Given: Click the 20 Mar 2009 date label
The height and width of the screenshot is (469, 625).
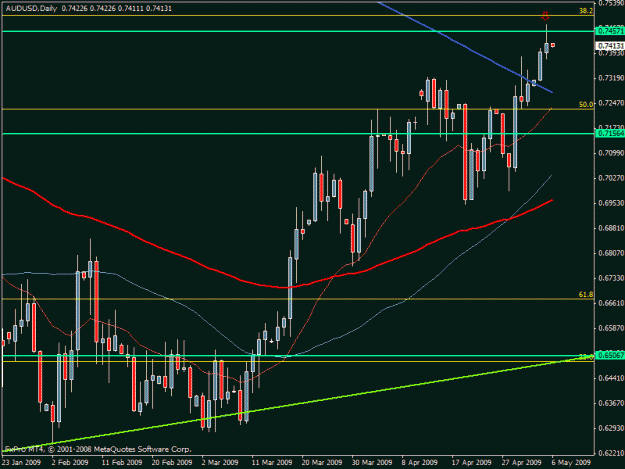Looking at the screenshot, I should (x=322, y=463).
